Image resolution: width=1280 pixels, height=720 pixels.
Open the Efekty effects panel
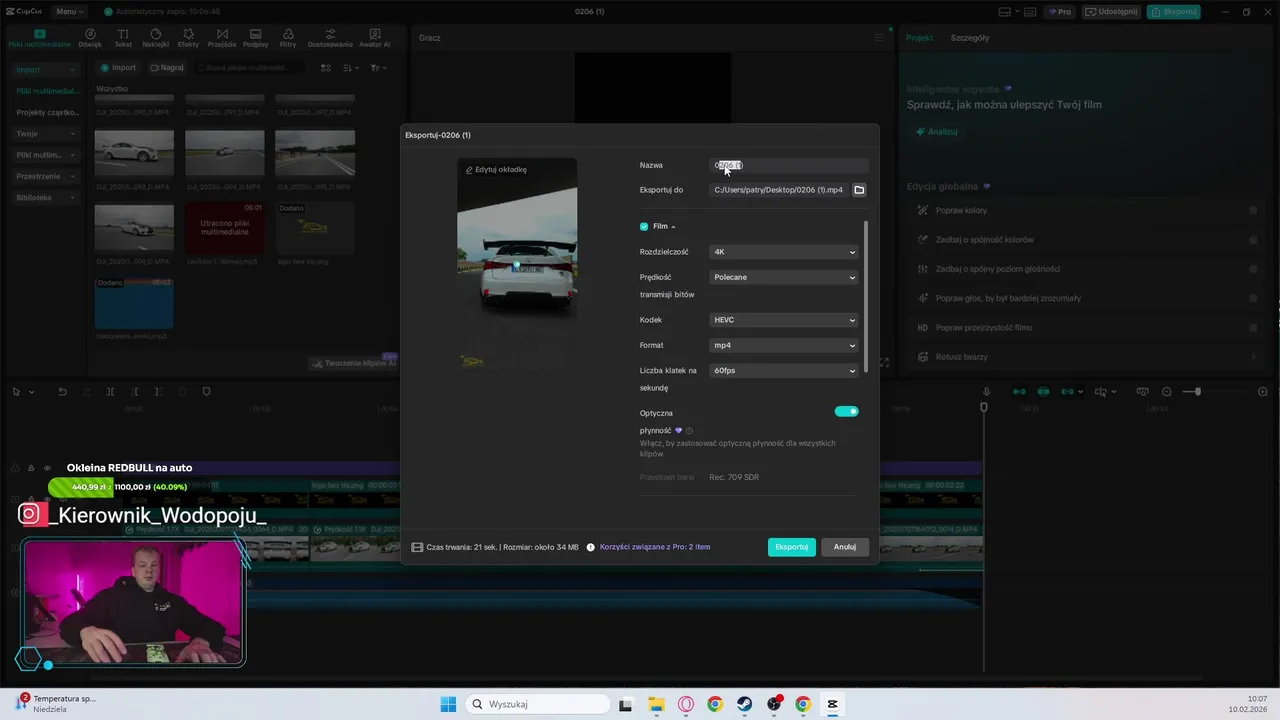tap(188, 38)
